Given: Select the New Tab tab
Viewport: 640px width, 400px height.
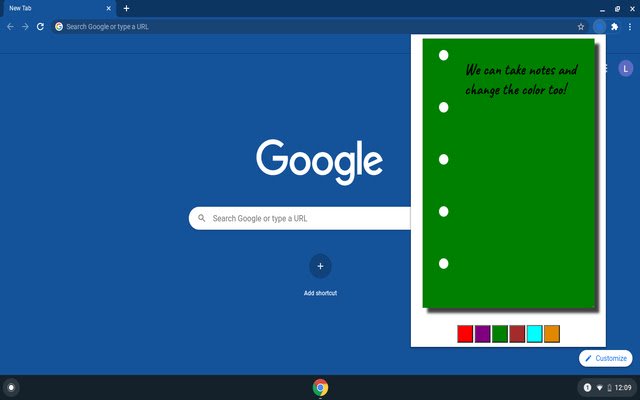Looking at the screenshot, I should [x=58, y=8].
